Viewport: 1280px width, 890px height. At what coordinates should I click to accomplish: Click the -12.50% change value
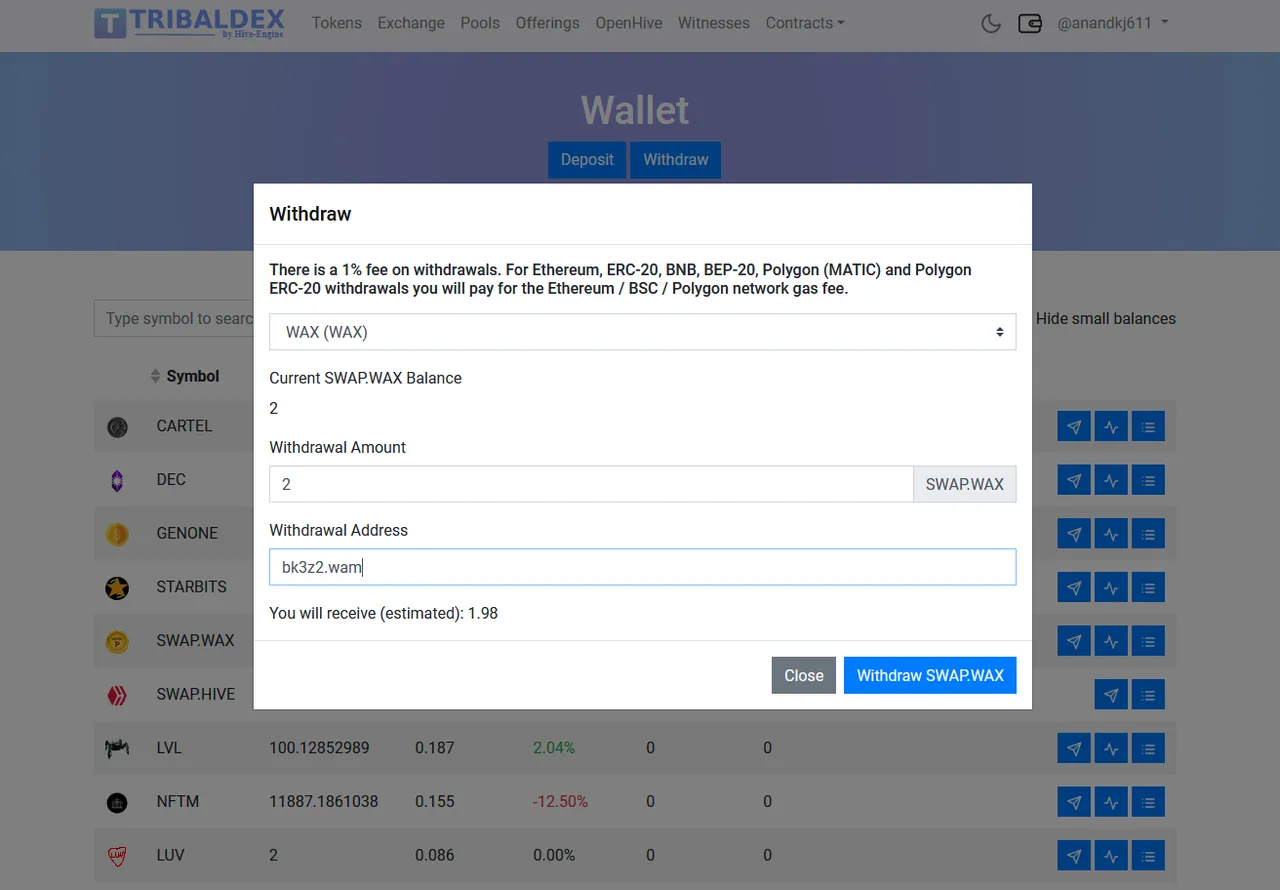point(560,802)
